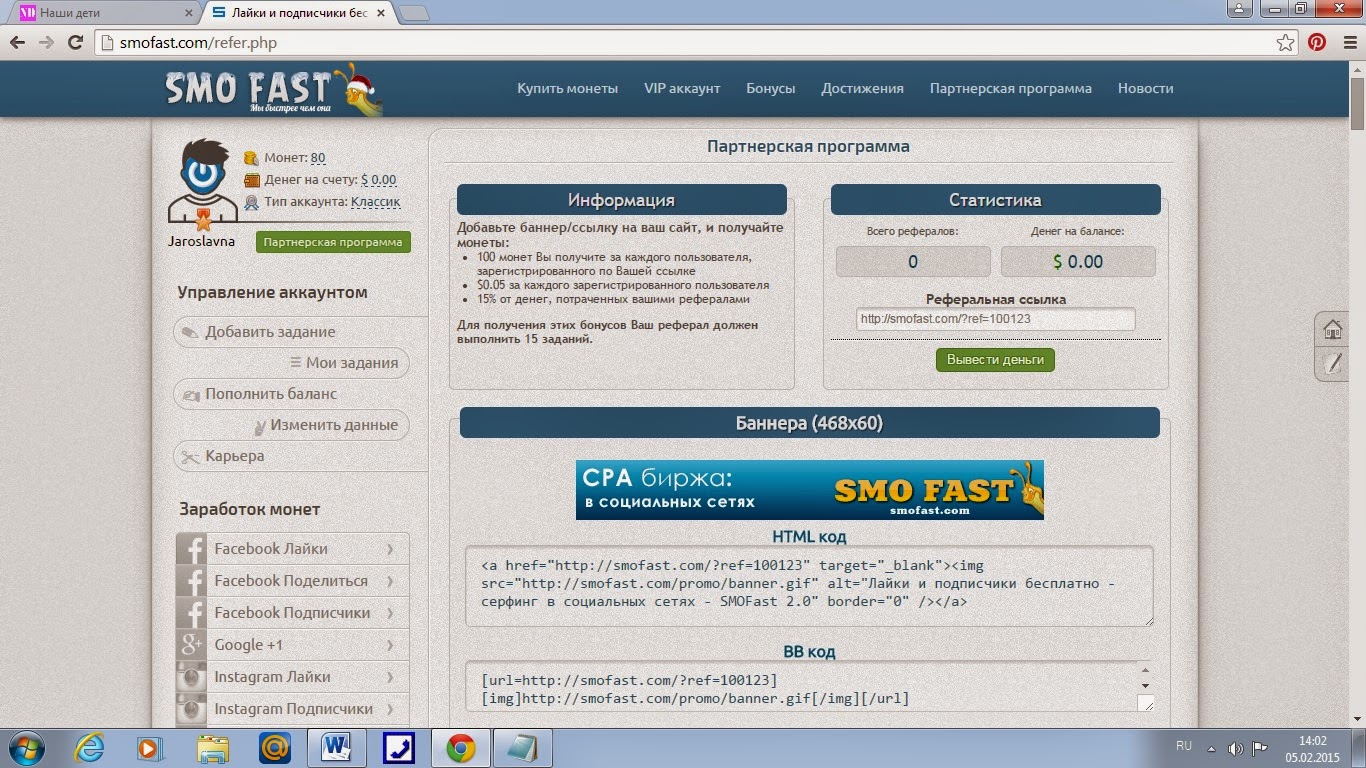
Task: Click the Facebook icon beside Facebook Поделиться
Action: [191, 581]
